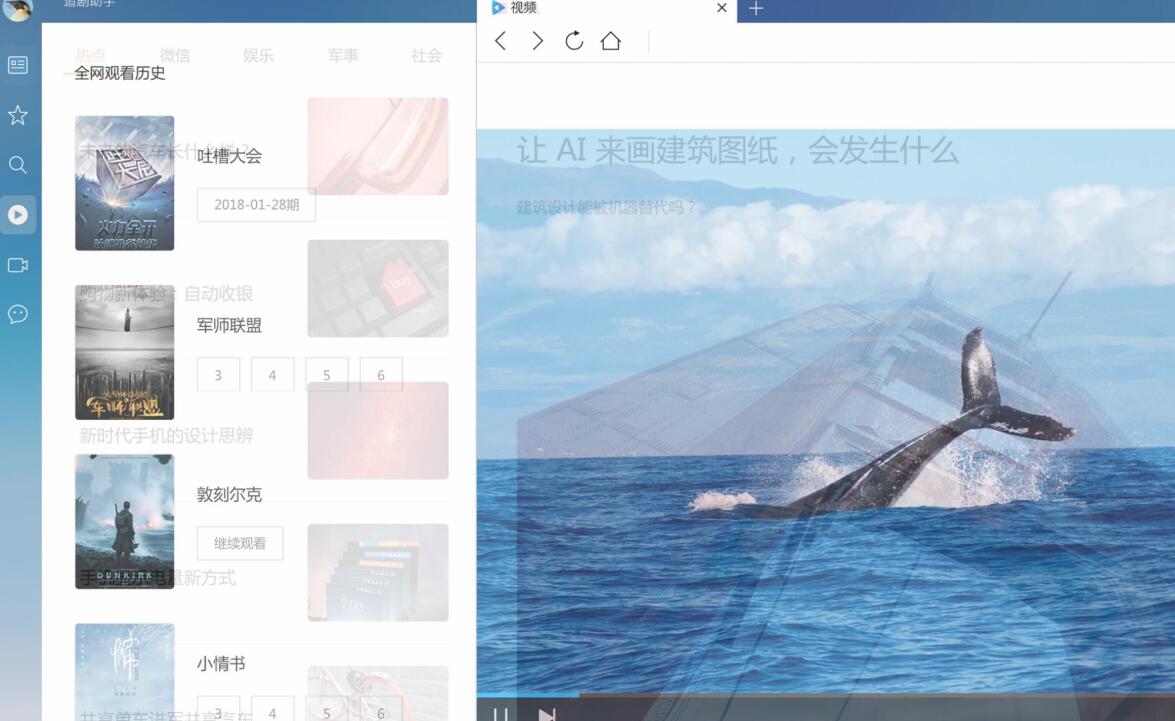Viewport: 1175px width, 721px height.
Task: Select episode 4 of 小情书
Action: click(272, 710)
